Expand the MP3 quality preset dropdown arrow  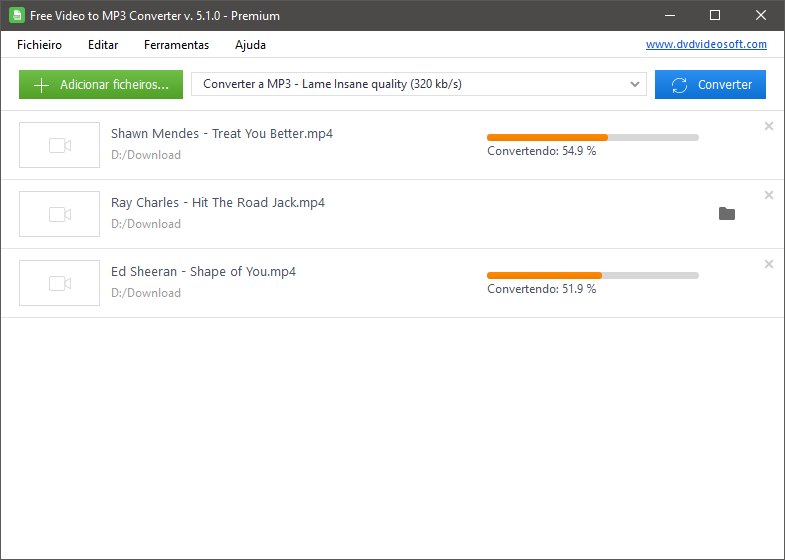634,84
